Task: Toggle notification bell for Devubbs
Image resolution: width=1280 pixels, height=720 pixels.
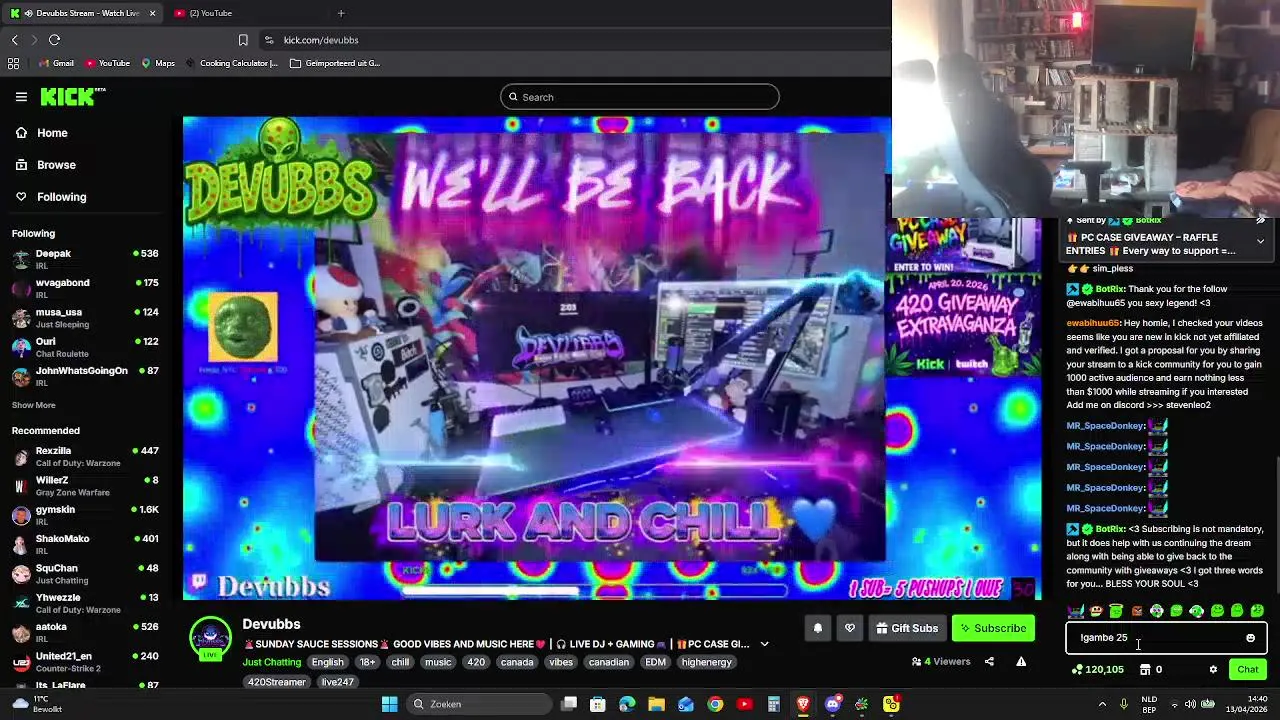Action: (x=817, y=628)
